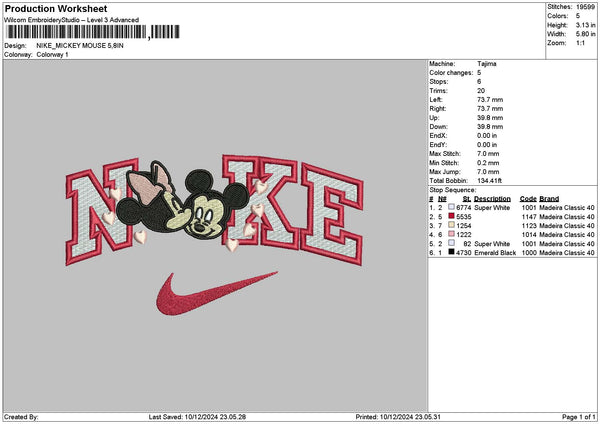600x424 pixels.
Task: Click the cream swatch with 1254 stitches
Action: tap(452, 225)
